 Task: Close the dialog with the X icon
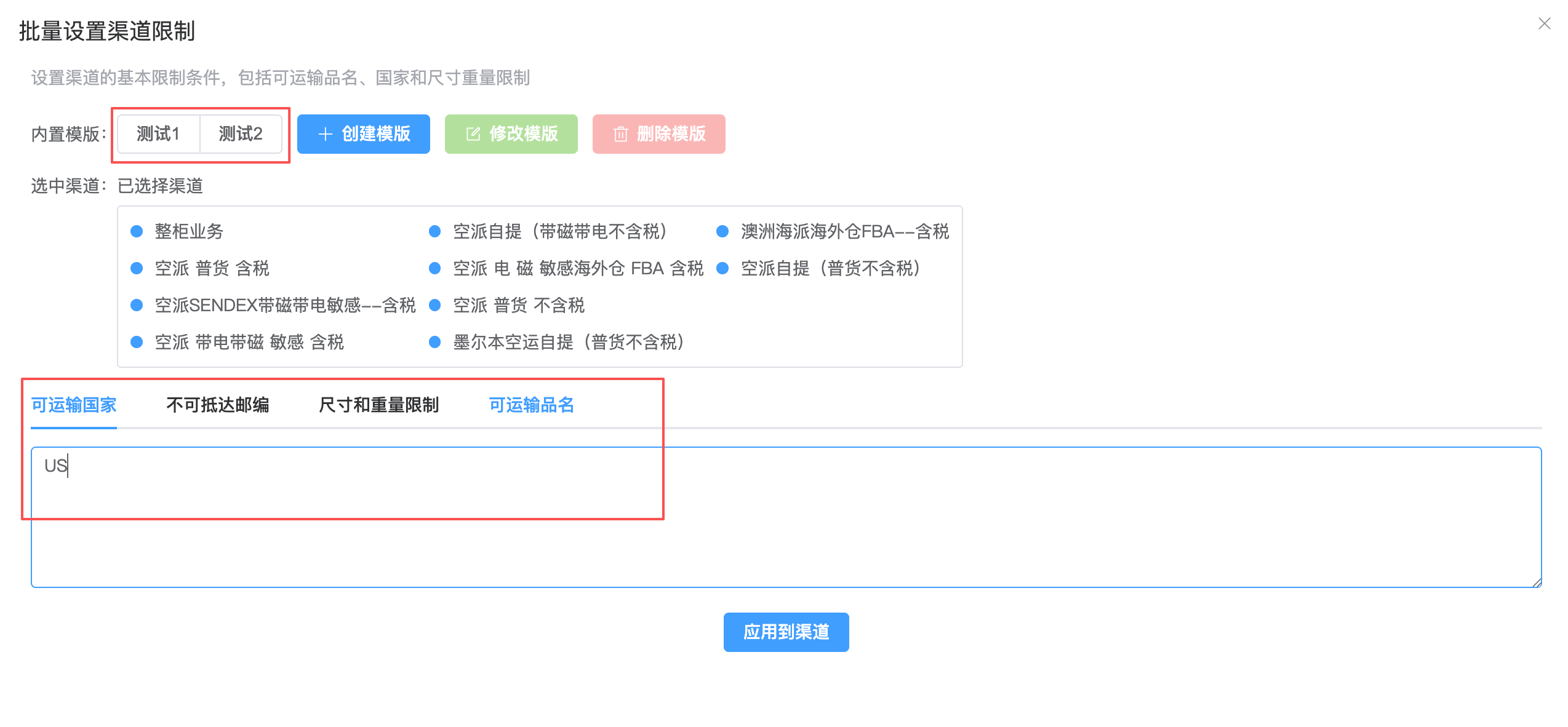click(x=1544, y=23)
